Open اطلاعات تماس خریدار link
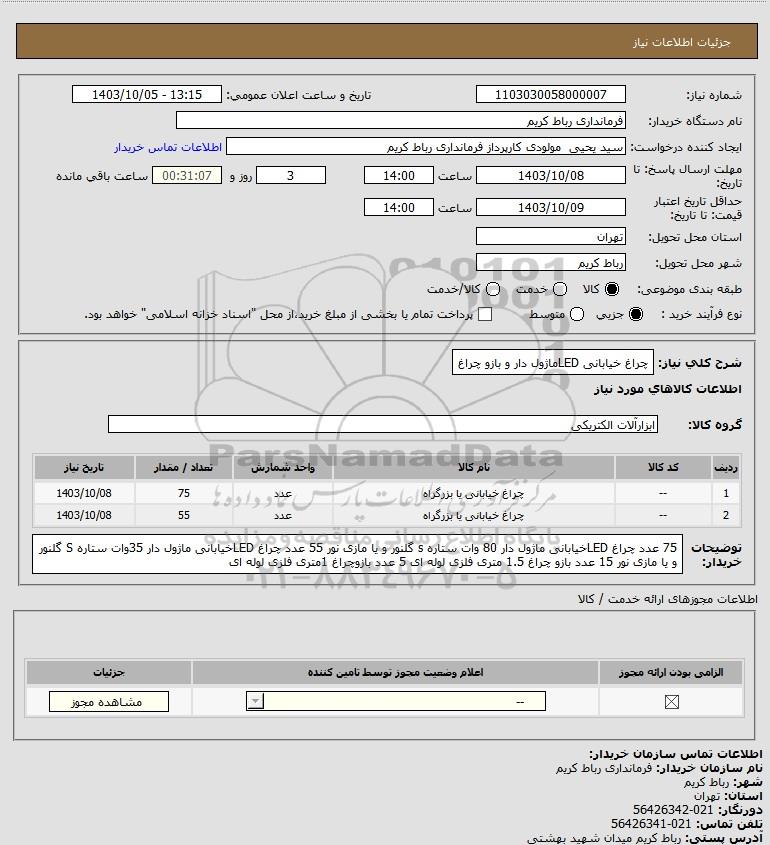 [168, 147]
